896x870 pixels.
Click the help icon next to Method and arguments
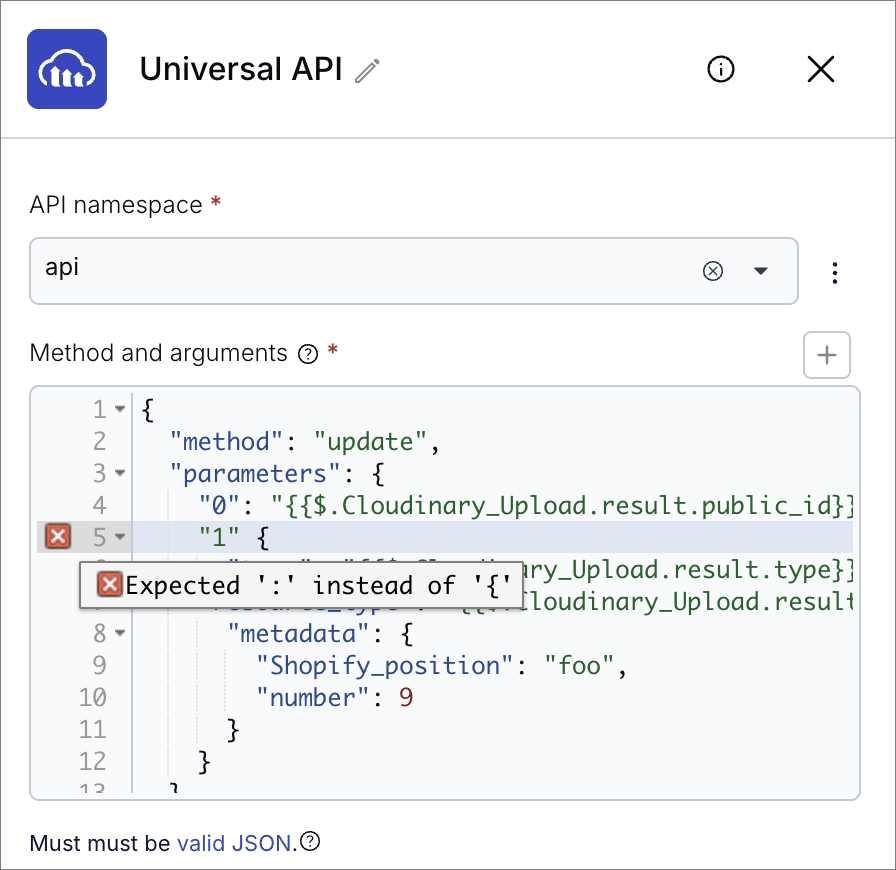point(308,354)
